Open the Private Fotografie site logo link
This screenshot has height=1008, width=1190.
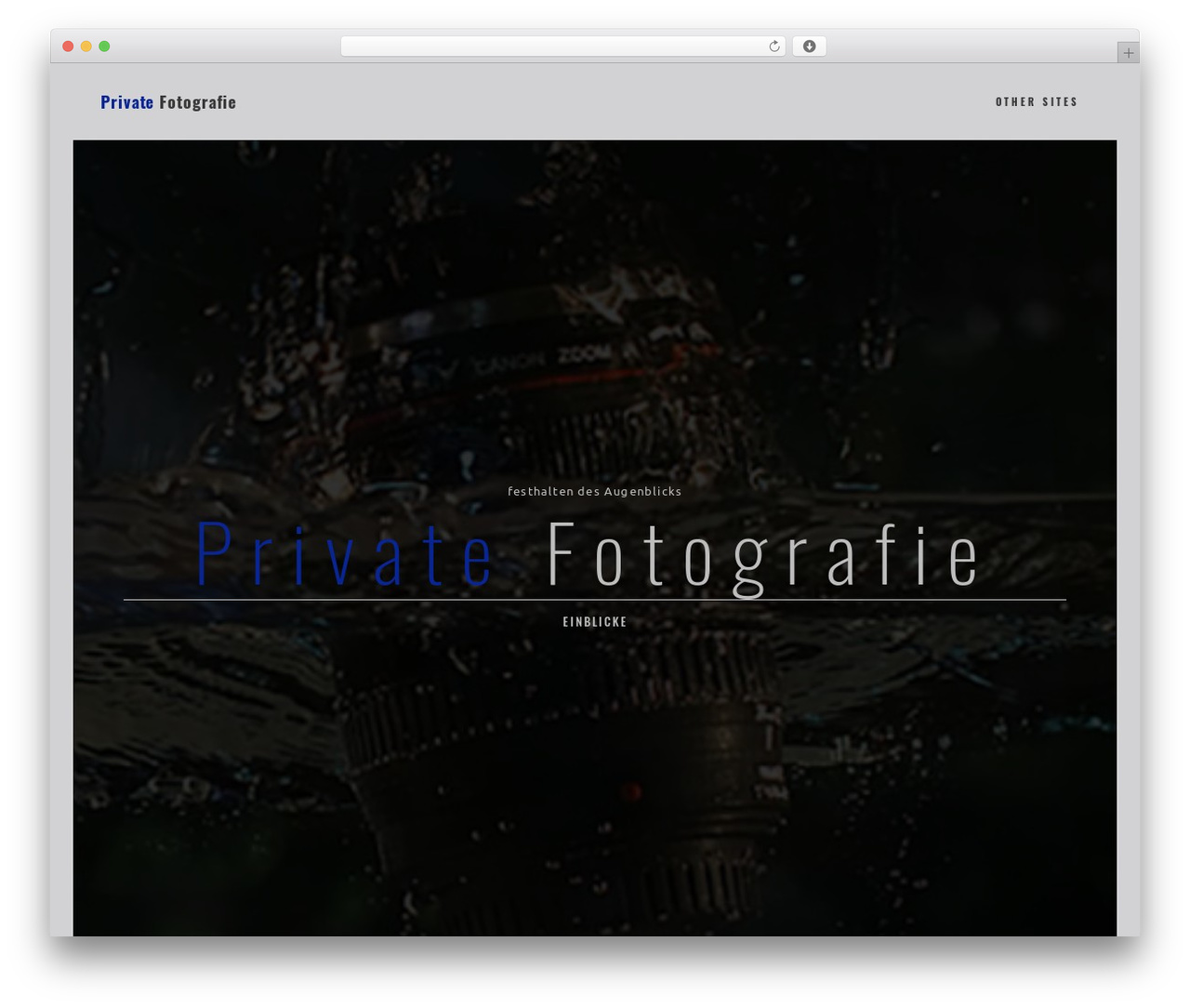pyautogui.click(x=168, y=102)
